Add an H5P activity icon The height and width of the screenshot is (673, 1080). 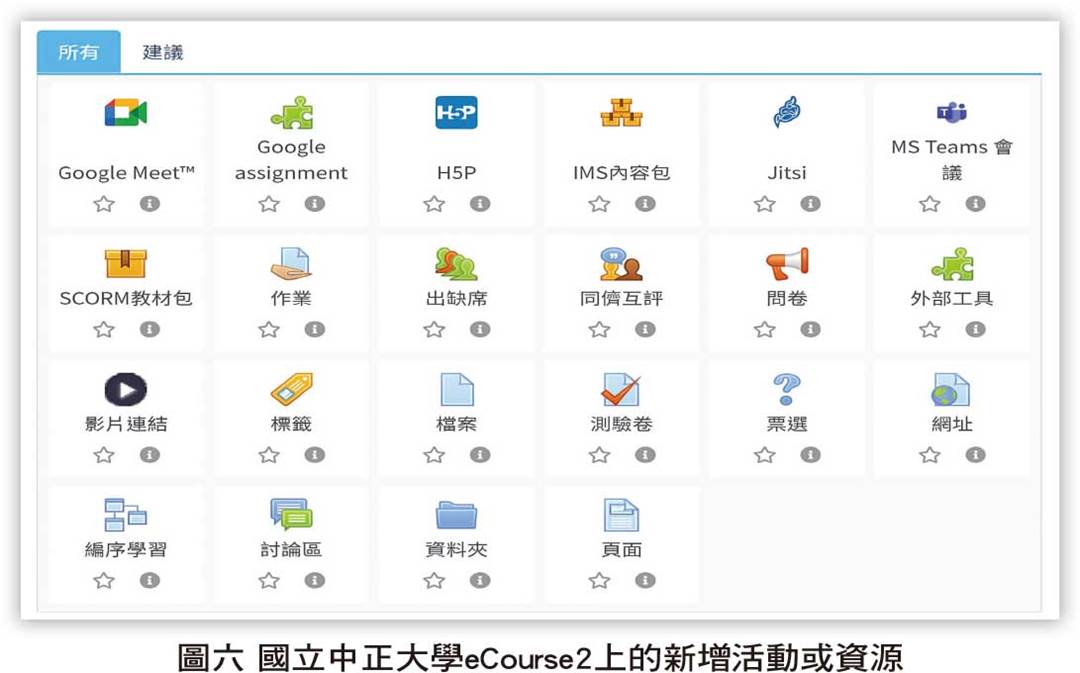click(x=456, y=113)
